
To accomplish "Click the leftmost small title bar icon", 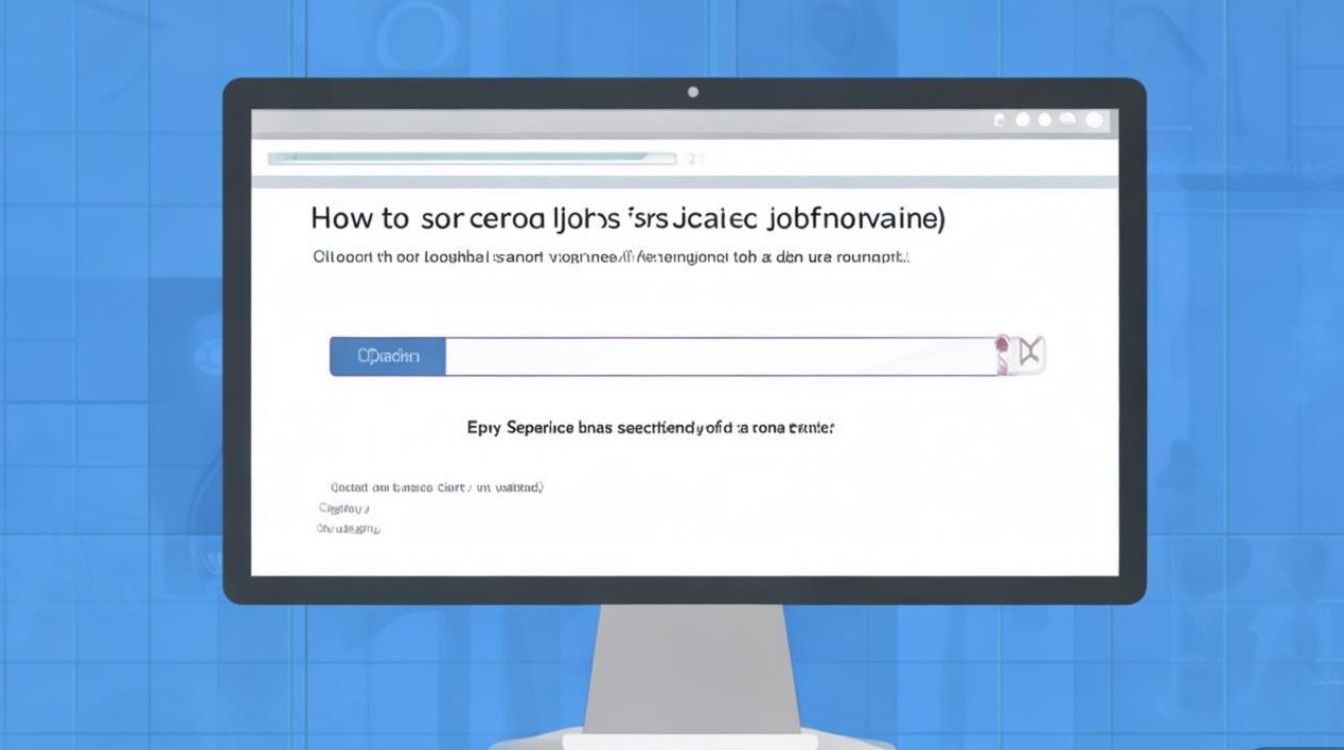I will (x=999, y=120).
